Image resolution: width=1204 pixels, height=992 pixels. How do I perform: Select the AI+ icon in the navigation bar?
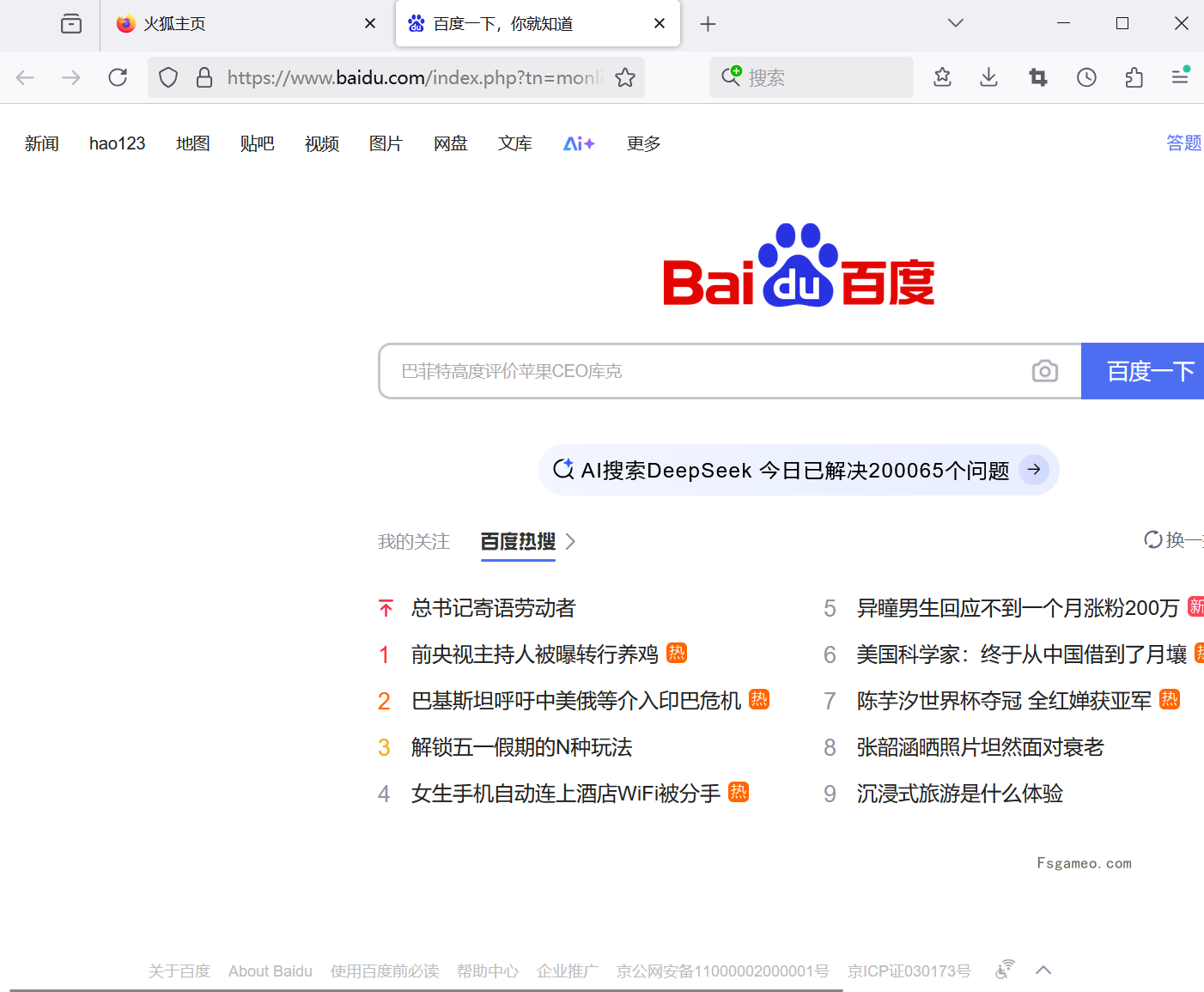coord(579,143)
